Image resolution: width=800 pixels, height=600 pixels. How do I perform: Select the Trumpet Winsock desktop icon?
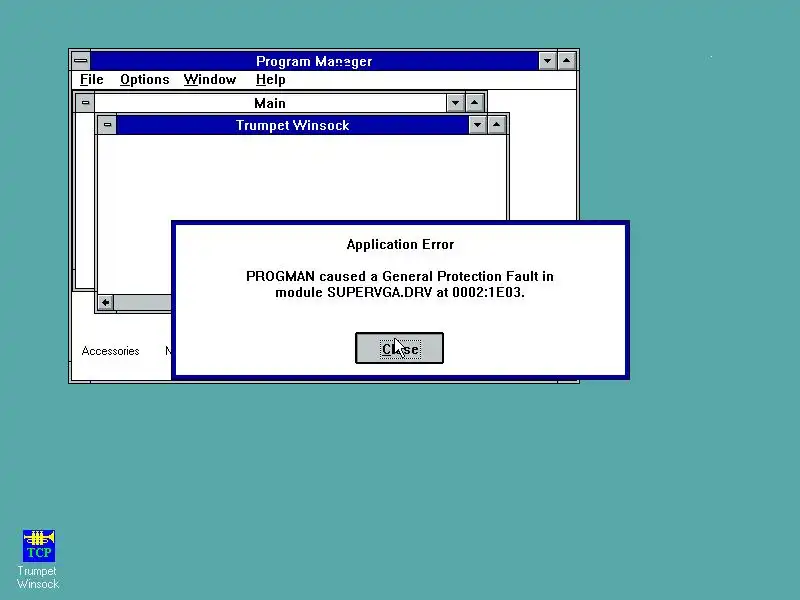[38, 559]
